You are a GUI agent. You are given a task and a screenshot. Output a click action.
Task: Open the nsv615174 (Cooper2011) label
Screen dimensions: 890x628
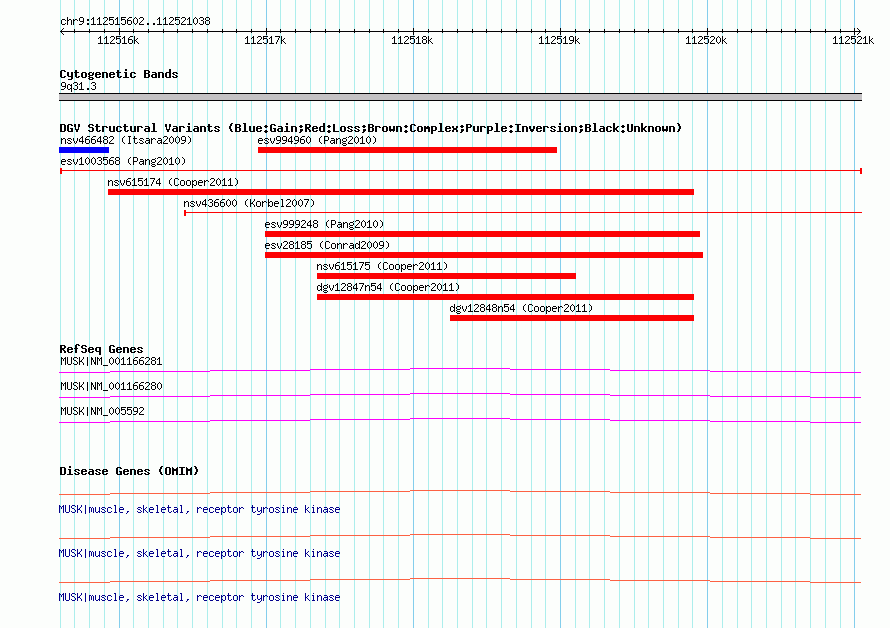(173, 182)
